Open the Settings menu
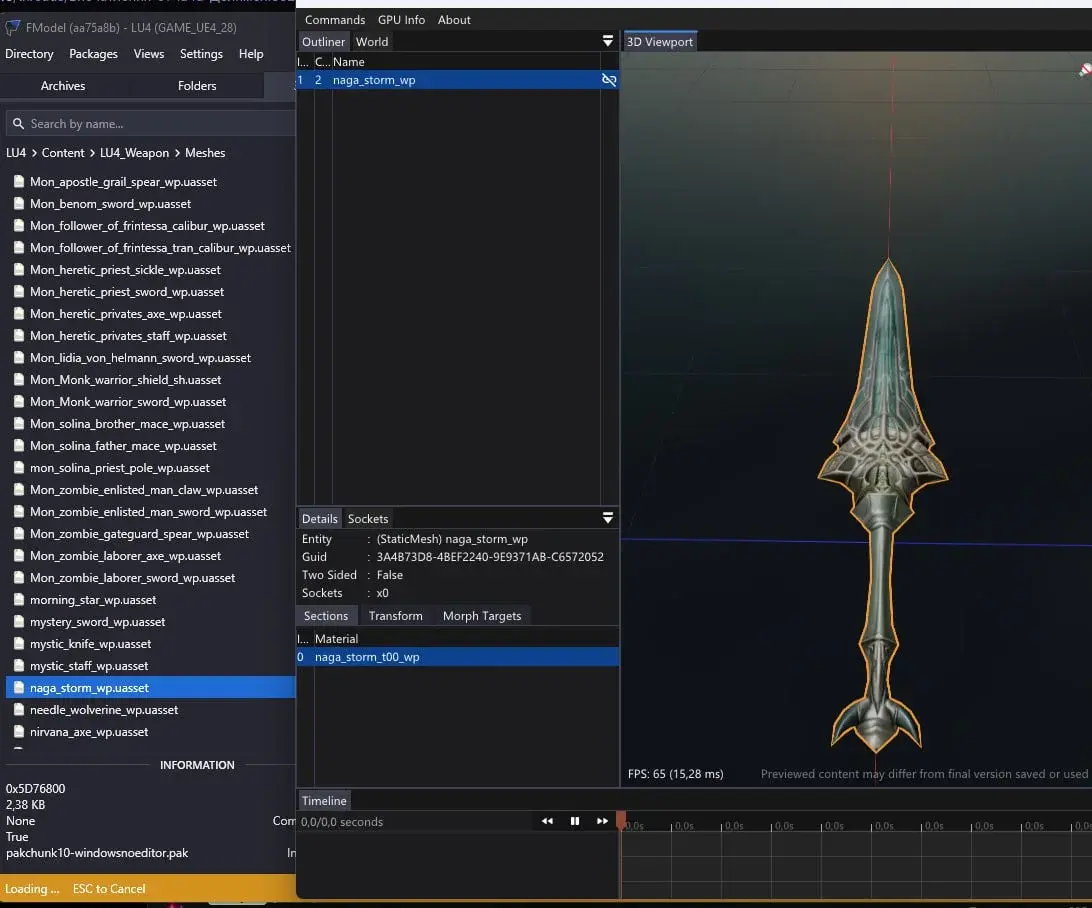This screenshot has width=1092, height=908. pos(201,54)
